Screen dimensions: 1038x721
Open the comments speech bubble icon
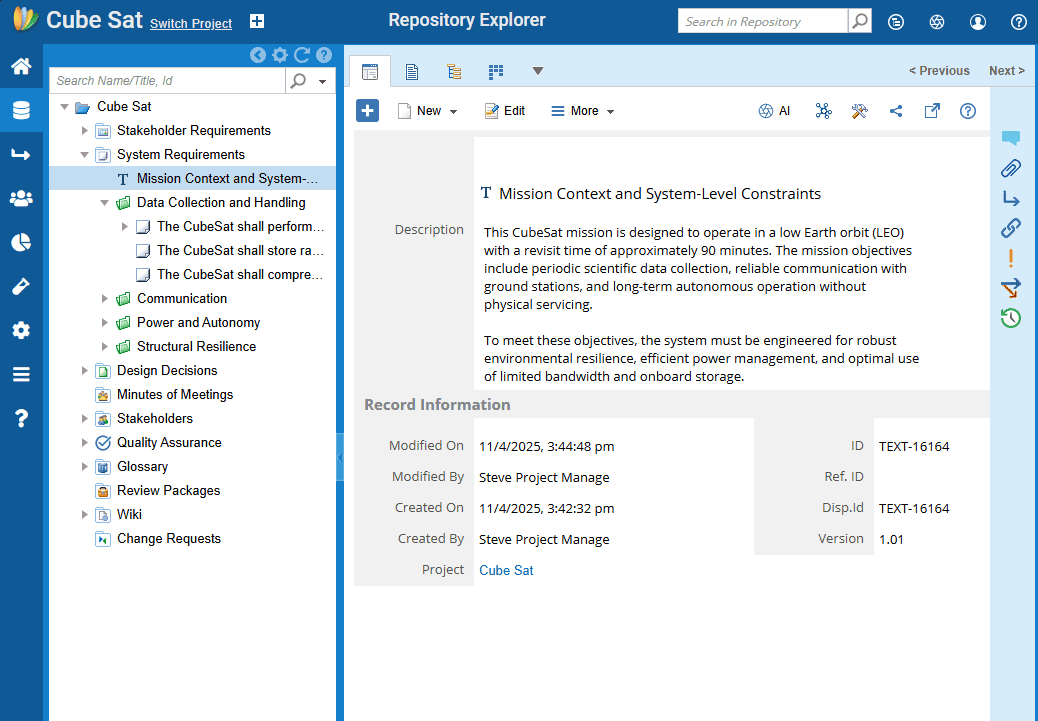pyautogui.click(x=1011, y=138)
